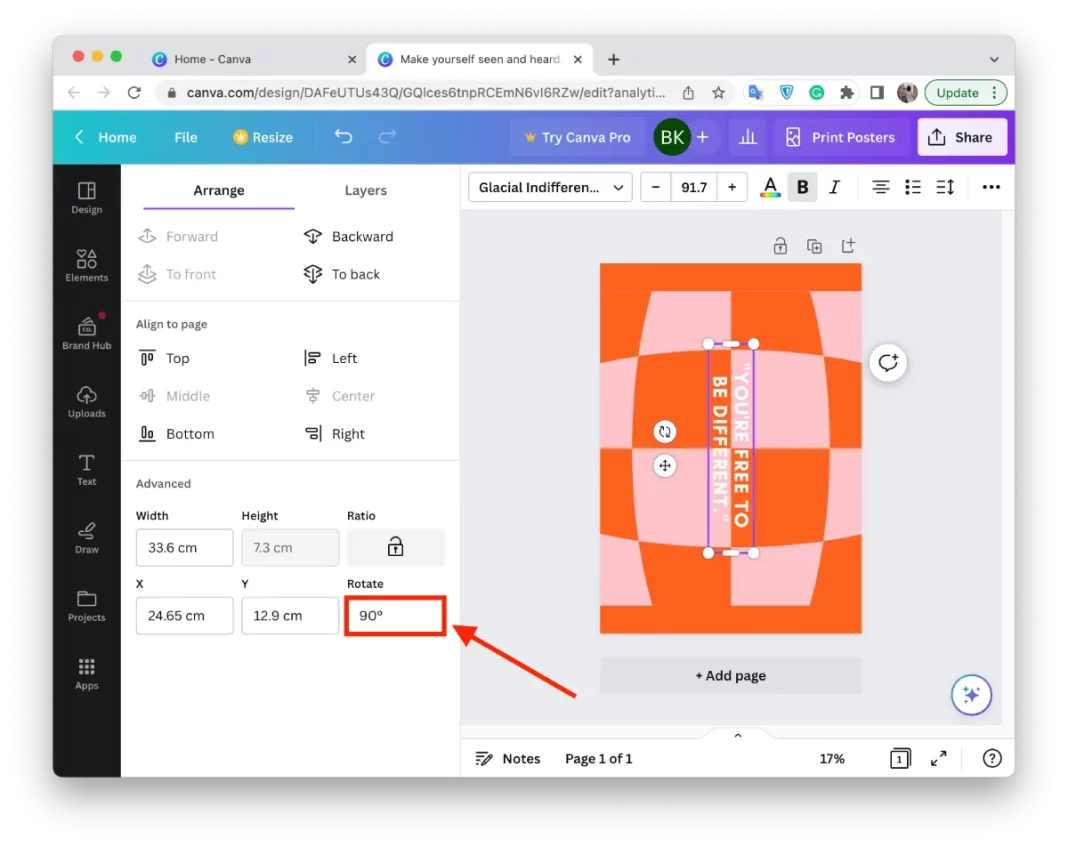Redo the last undone action

[387, 137]
